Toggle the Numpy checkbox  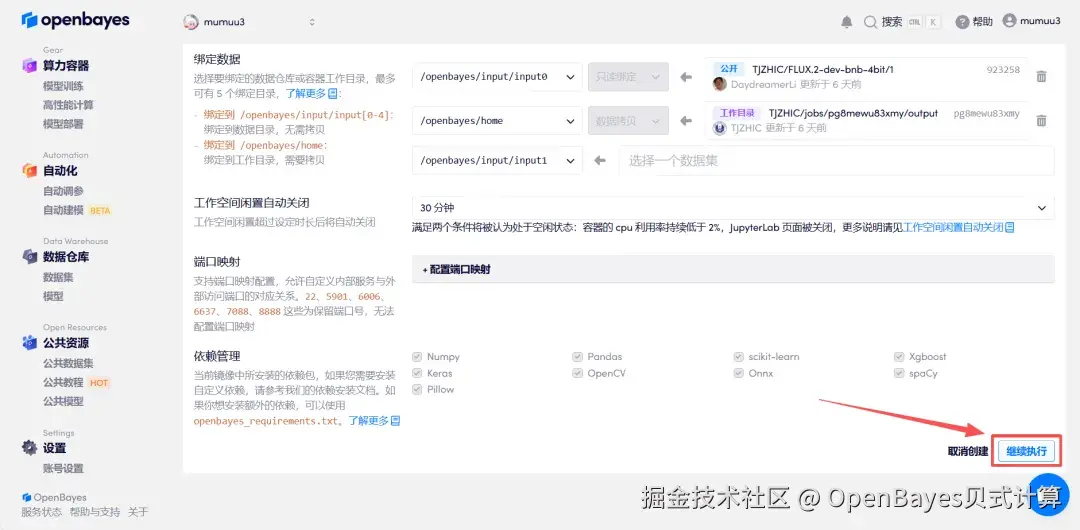417,357
